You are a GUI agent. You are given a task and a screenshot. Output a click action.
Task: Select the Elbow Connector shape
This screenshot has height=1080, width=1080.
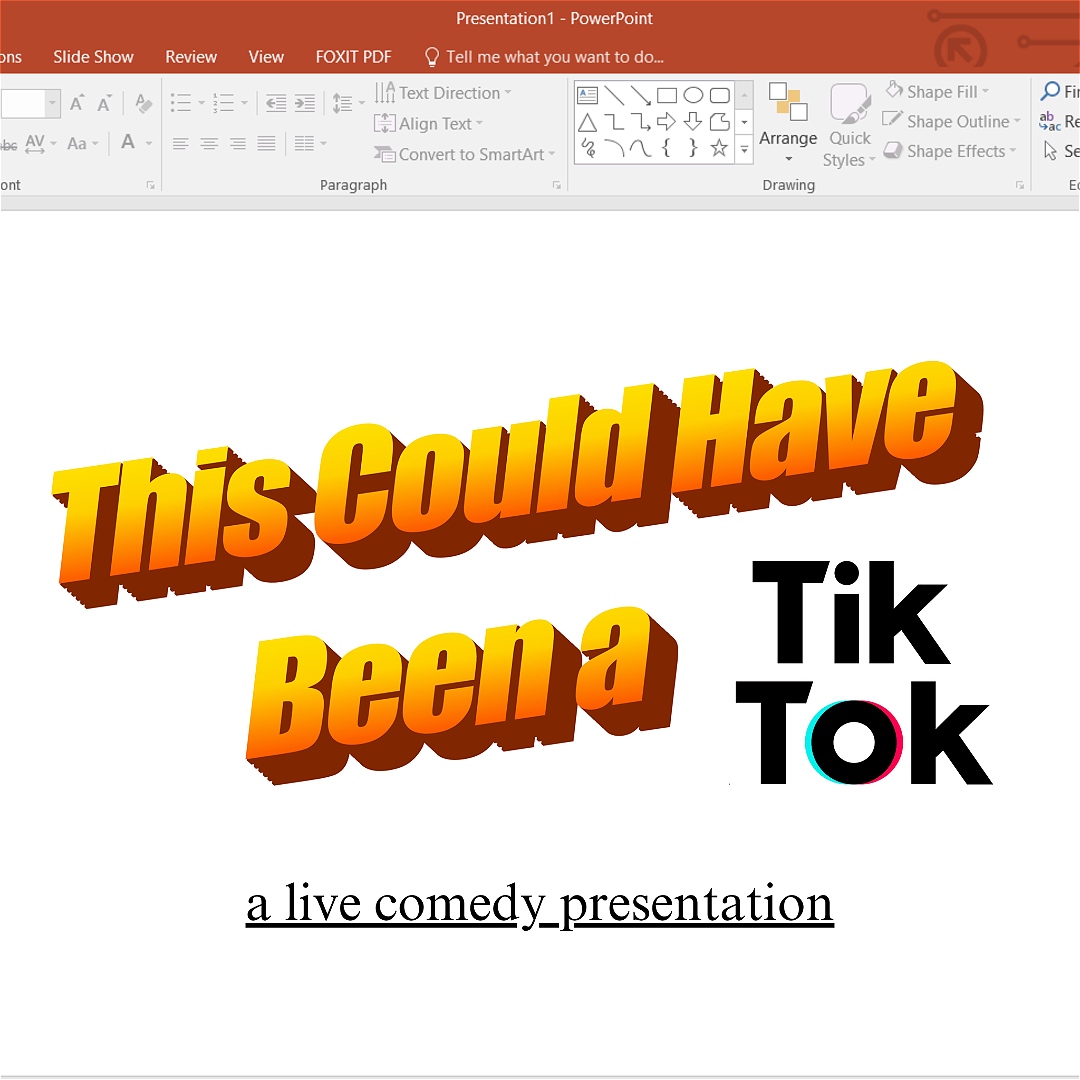614,123
